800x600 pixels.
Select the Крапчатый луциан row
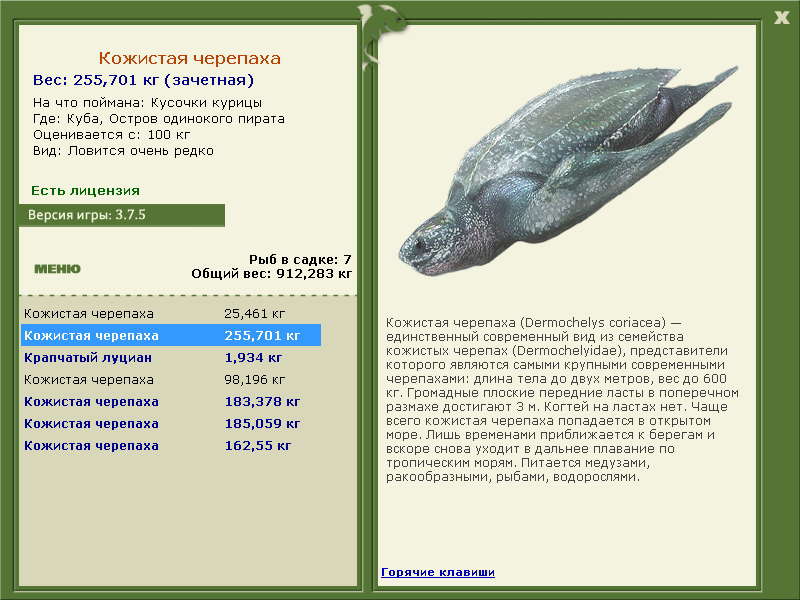click(171, 358)
